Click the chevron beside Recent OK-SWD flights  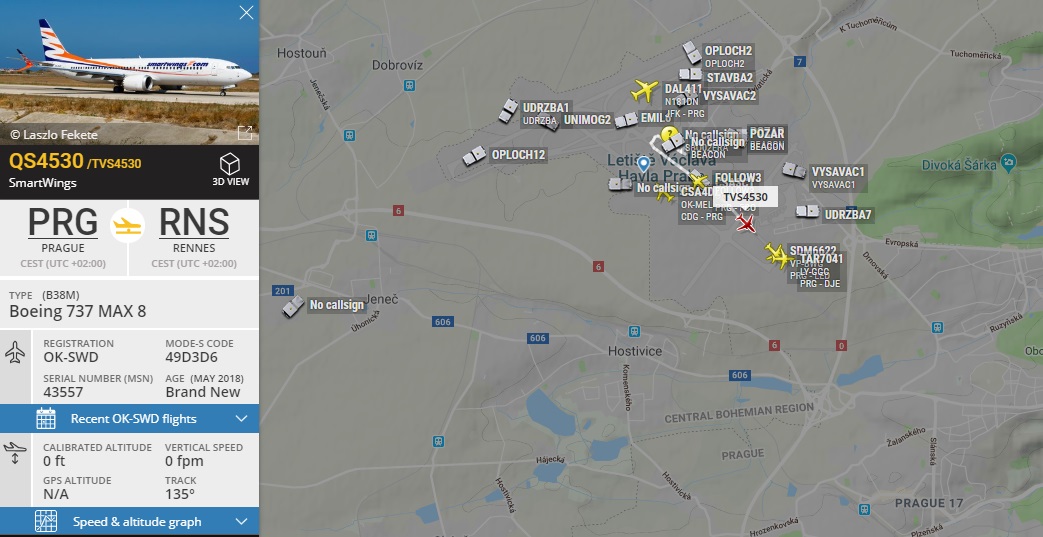[x=241, y=419]
